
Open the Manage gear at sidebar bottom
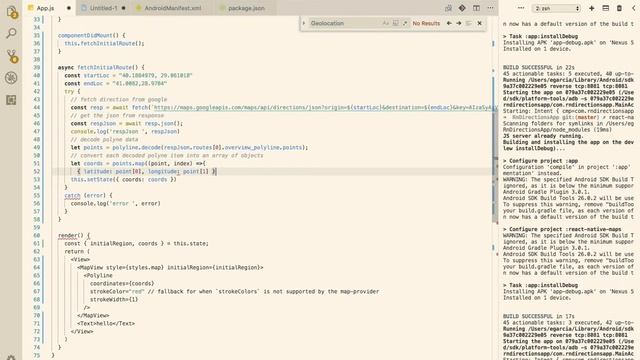click(x=11, y=358)
